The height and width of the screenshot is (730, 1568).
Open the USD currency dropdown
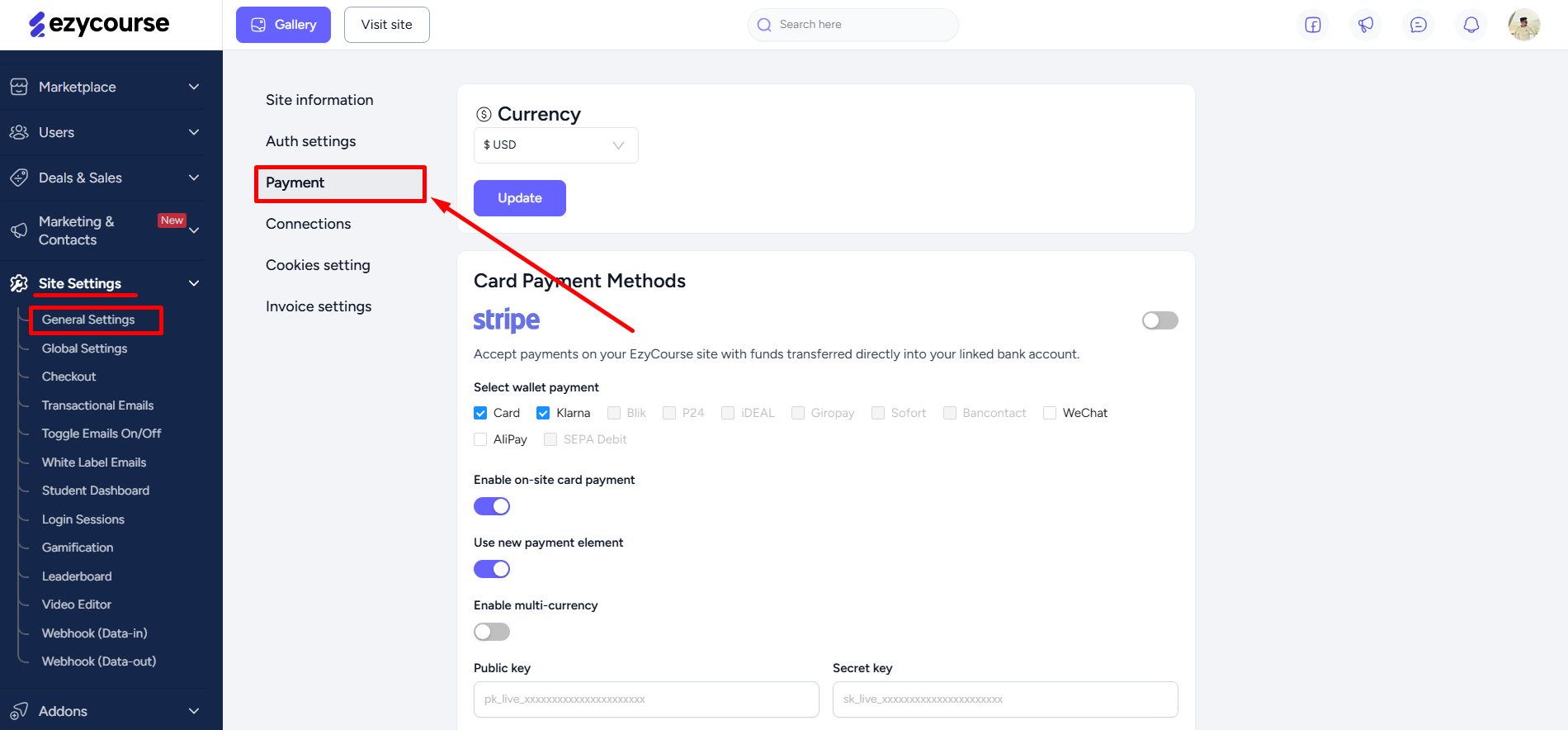point(555,145)
